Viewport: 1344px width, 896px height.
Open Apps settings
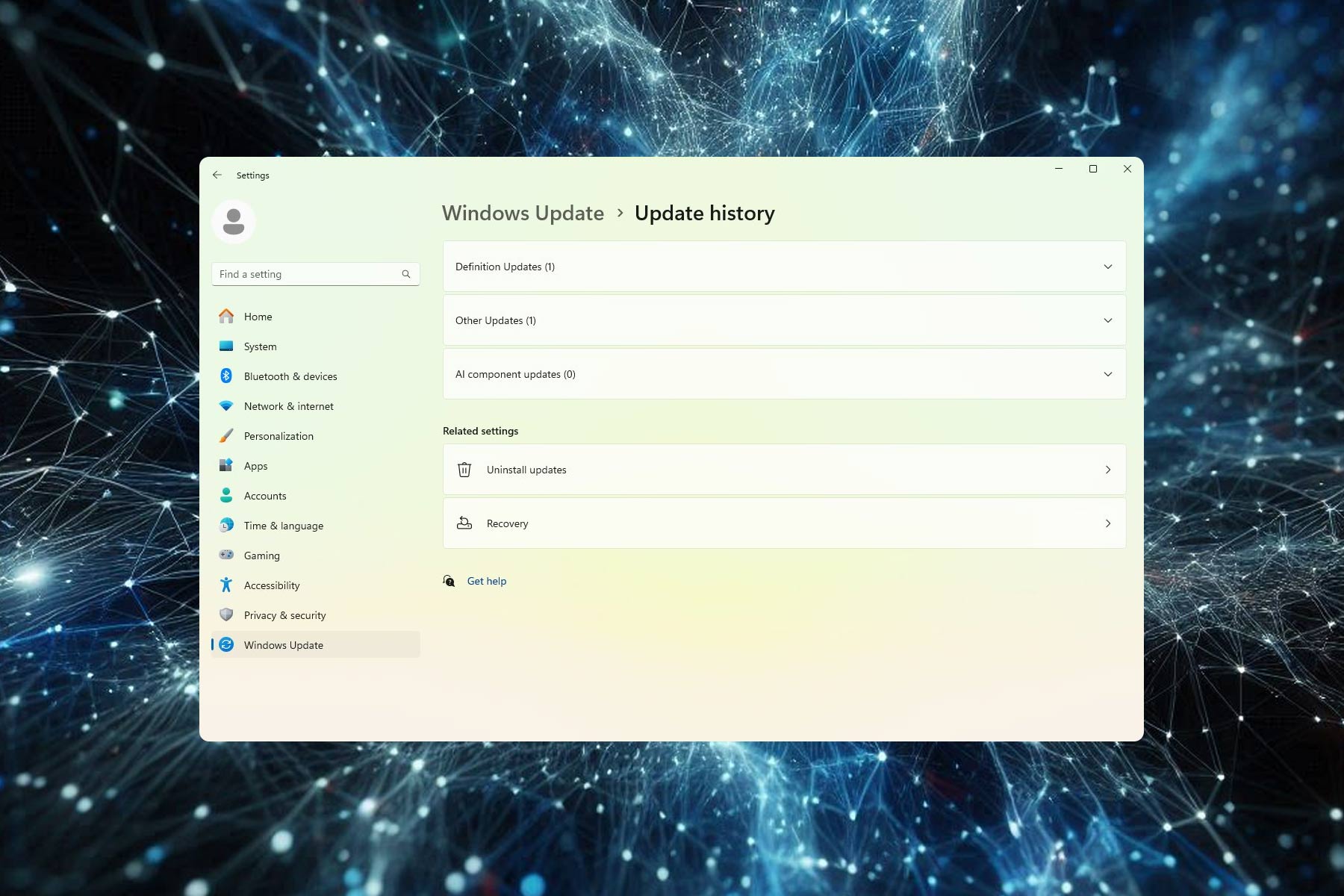(x=316, y=466)
